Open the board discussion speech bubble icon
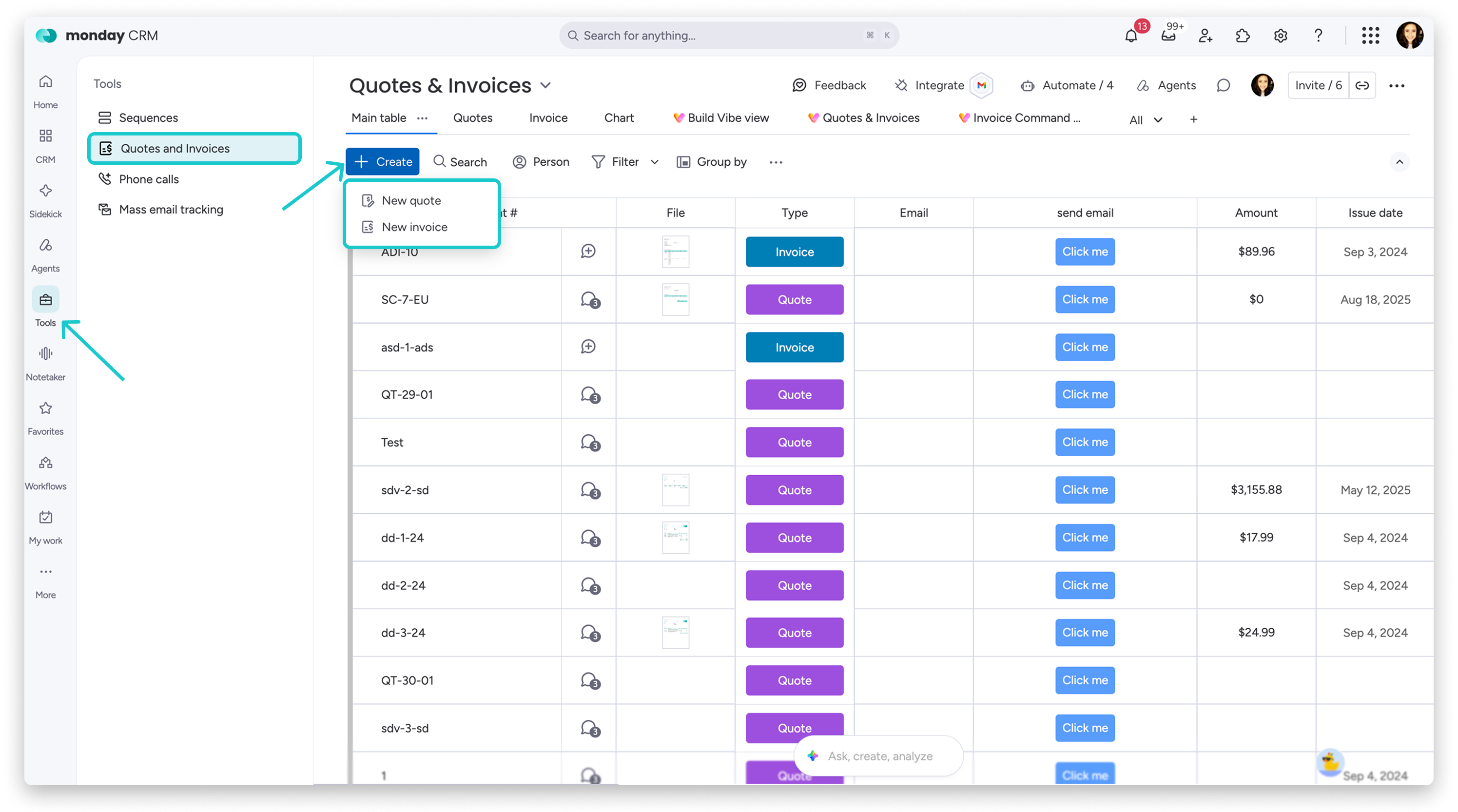This screenshot has height=812, width=1458. [x=1223, y=85]
